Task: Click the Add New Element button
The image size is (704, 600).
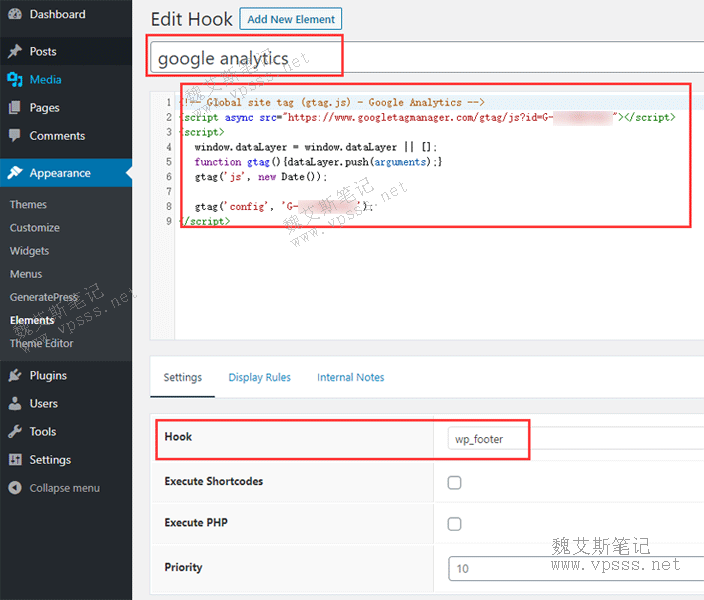Action: point(290,19)
